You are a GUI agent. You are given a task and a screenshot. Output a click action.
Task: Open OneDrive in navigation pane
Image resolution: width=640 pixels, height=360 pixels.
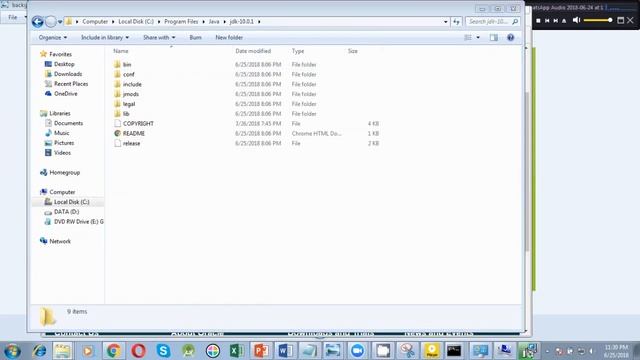pyautogui.click(x=66, y=93)
